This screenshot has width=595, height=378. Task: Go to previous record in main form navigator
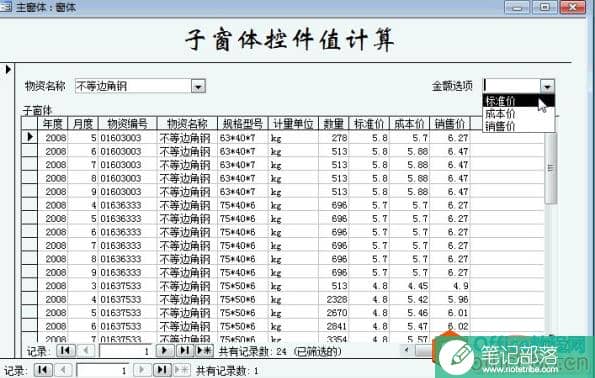coord(63,370)
